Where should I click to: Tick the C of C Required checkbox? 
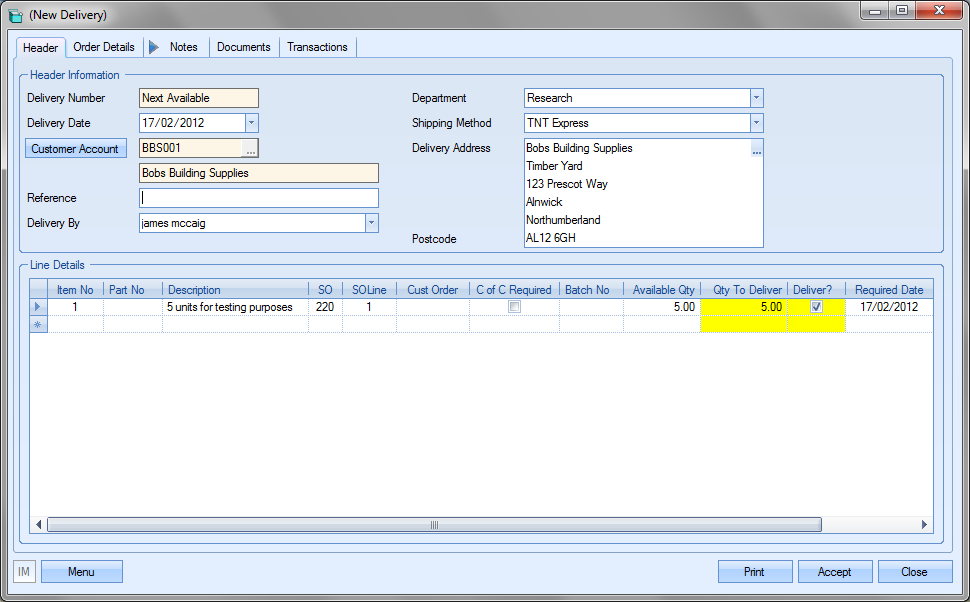(514, 307)
